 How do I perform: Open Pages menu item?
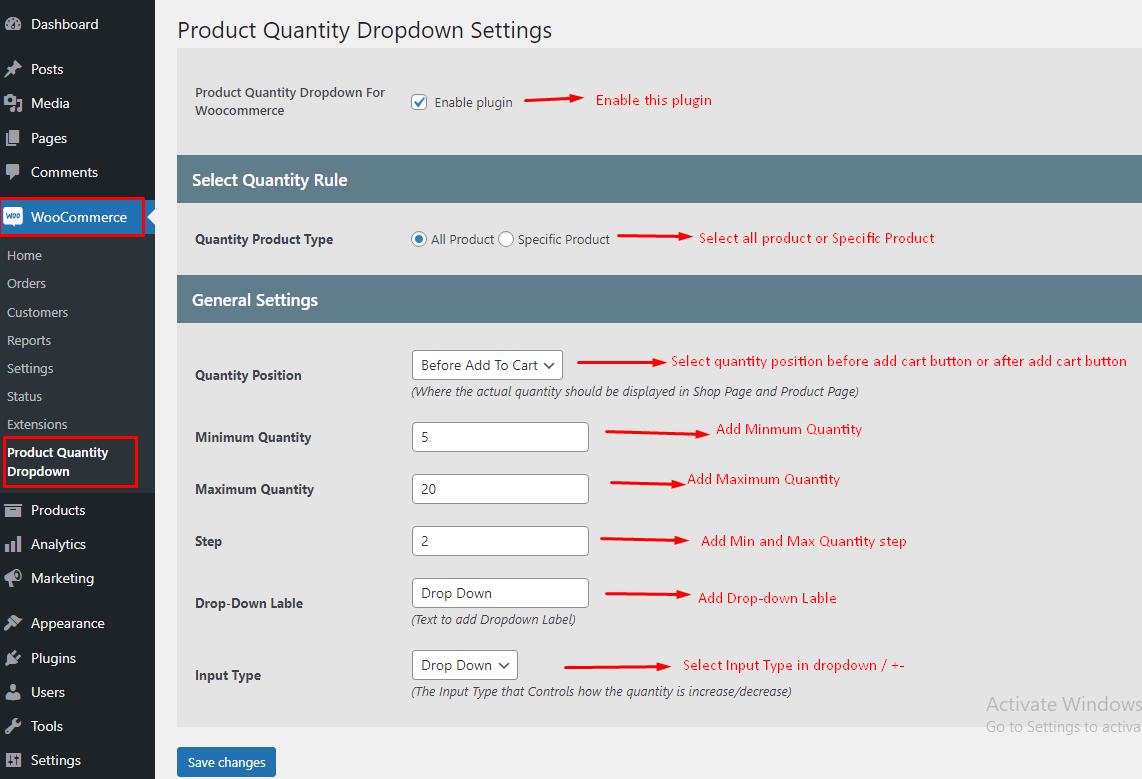tap(77, 138)
